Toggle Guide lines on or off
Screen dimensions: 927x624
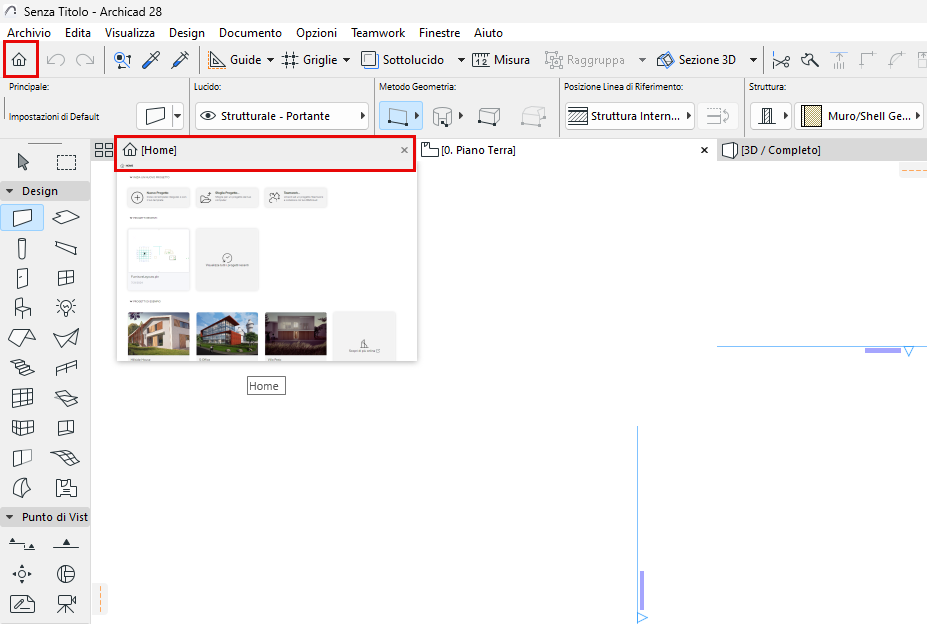coord(235,60)
